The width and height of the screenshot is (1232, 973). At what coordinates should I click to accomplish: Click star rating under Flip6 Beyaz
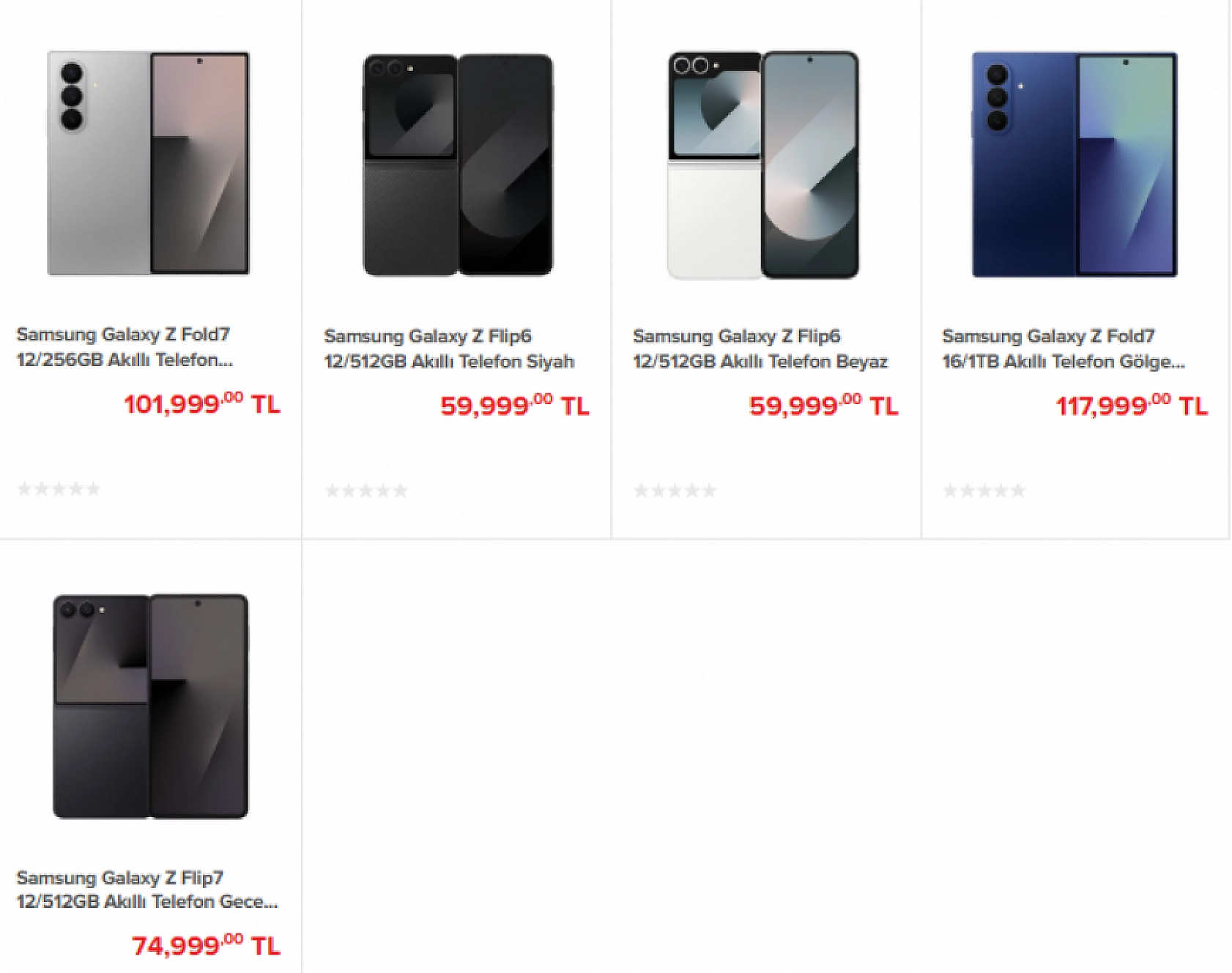(x=675, y=491)
